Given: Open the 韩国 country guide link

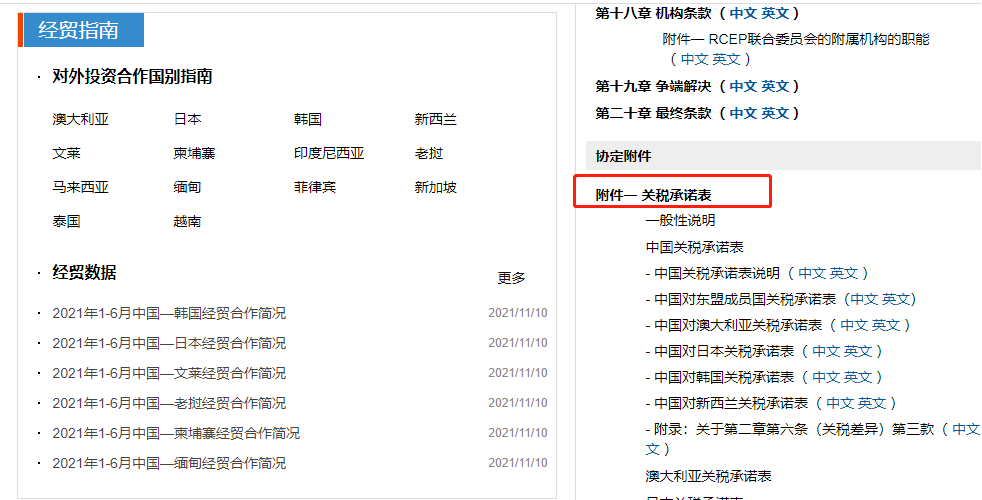Looking at the screenshot, I should [x=308, y=119].
